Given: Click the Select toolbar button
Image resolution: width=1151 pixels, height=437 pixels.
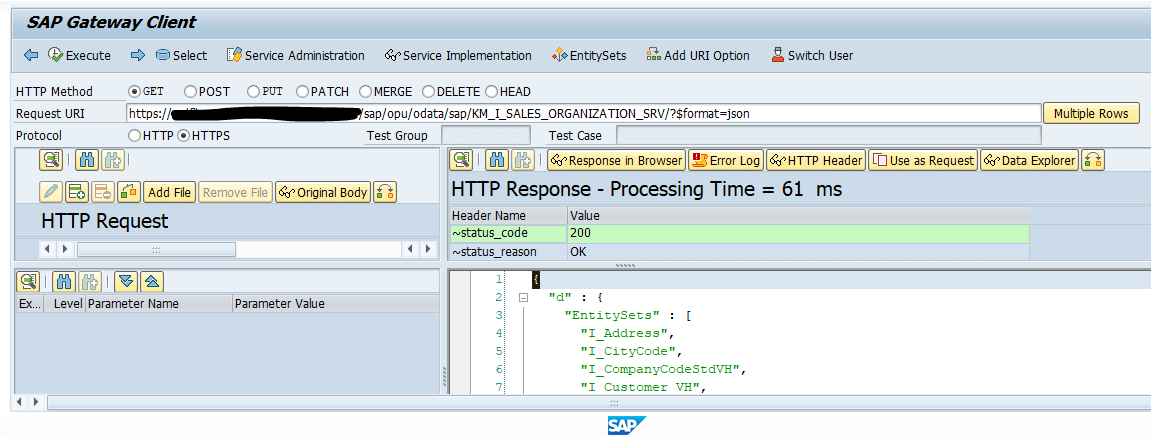Looking at the screenshot, I should tap(181, 55).
